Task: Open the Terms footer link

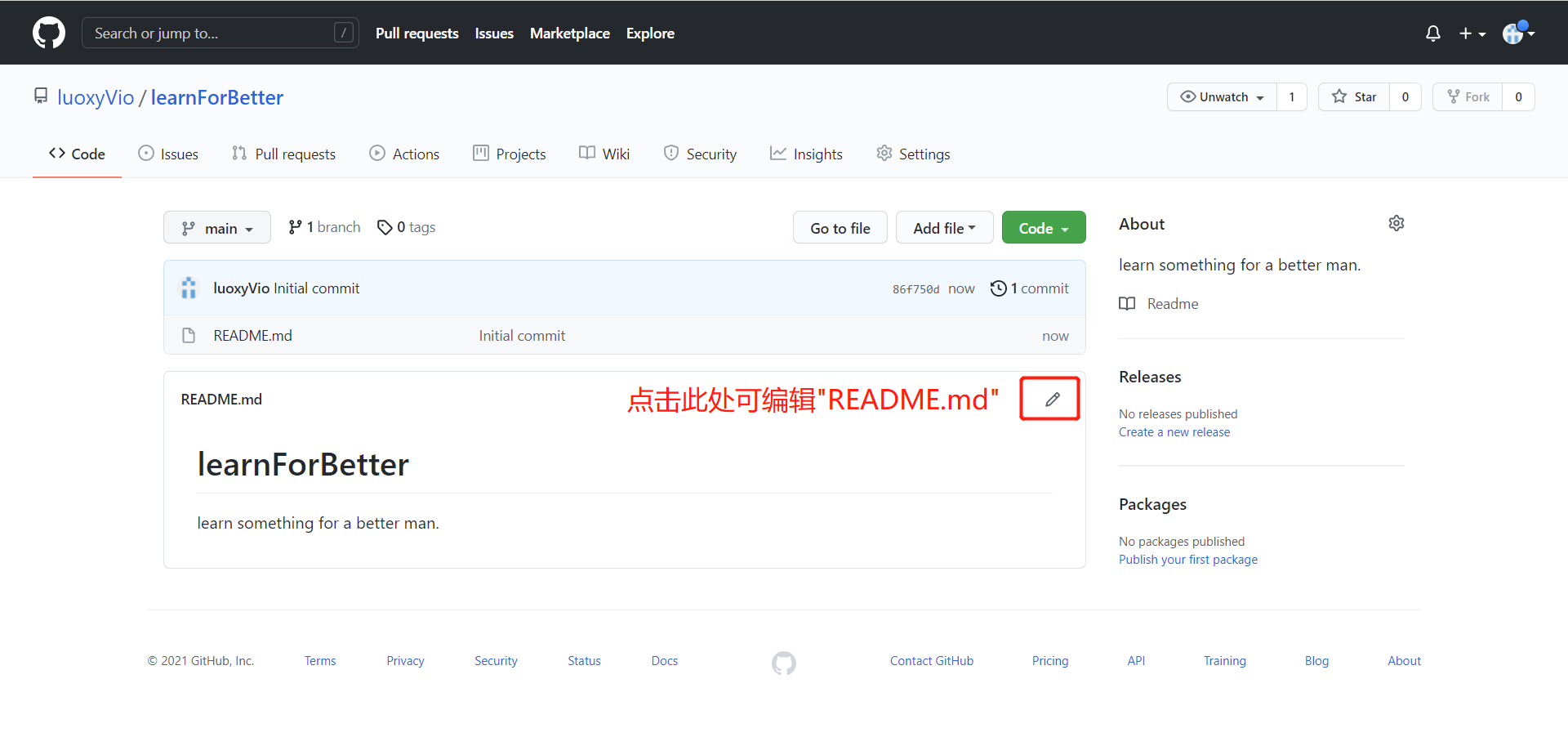Action: click(320, 661)
